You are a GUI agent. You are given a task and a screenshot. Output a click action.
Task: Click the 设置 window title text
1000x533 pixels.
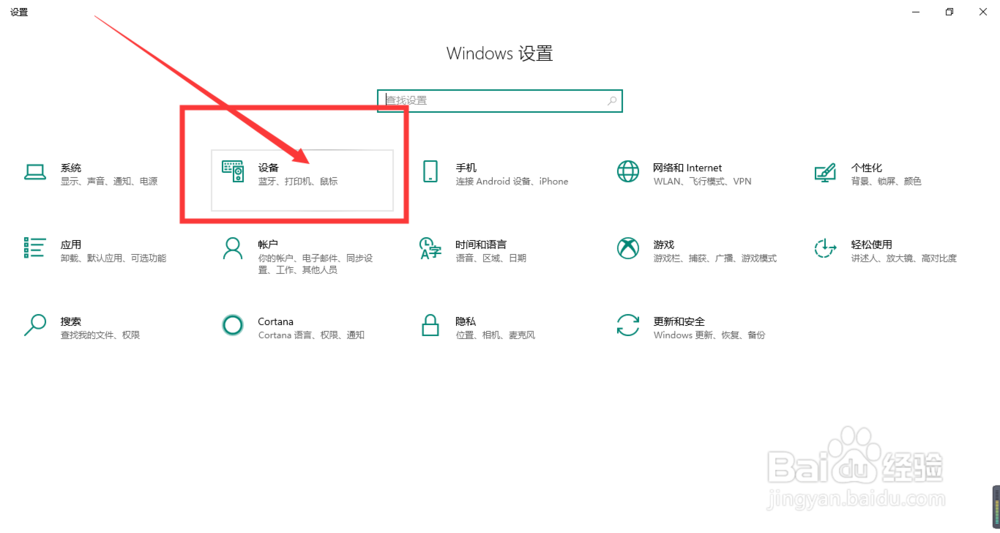(x=19, y=12)
